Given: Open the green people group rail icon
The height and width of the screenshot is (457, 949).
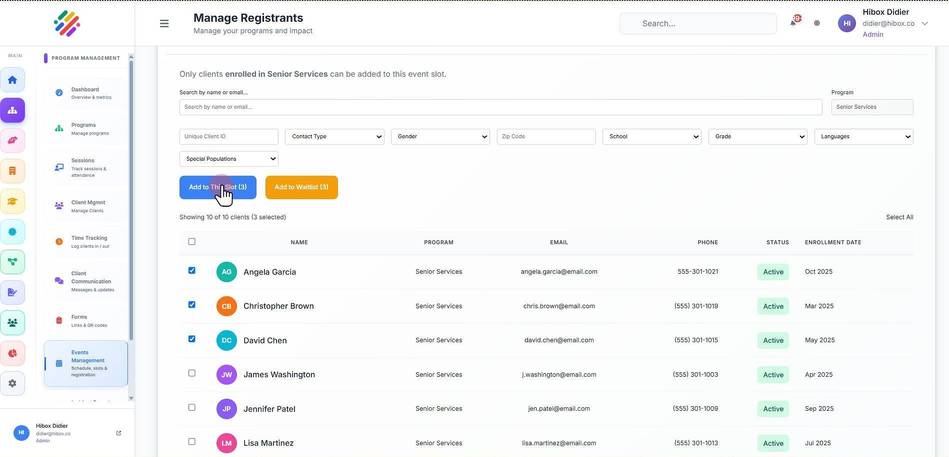Looking at the screenshot, I should [x=12, y=323].
